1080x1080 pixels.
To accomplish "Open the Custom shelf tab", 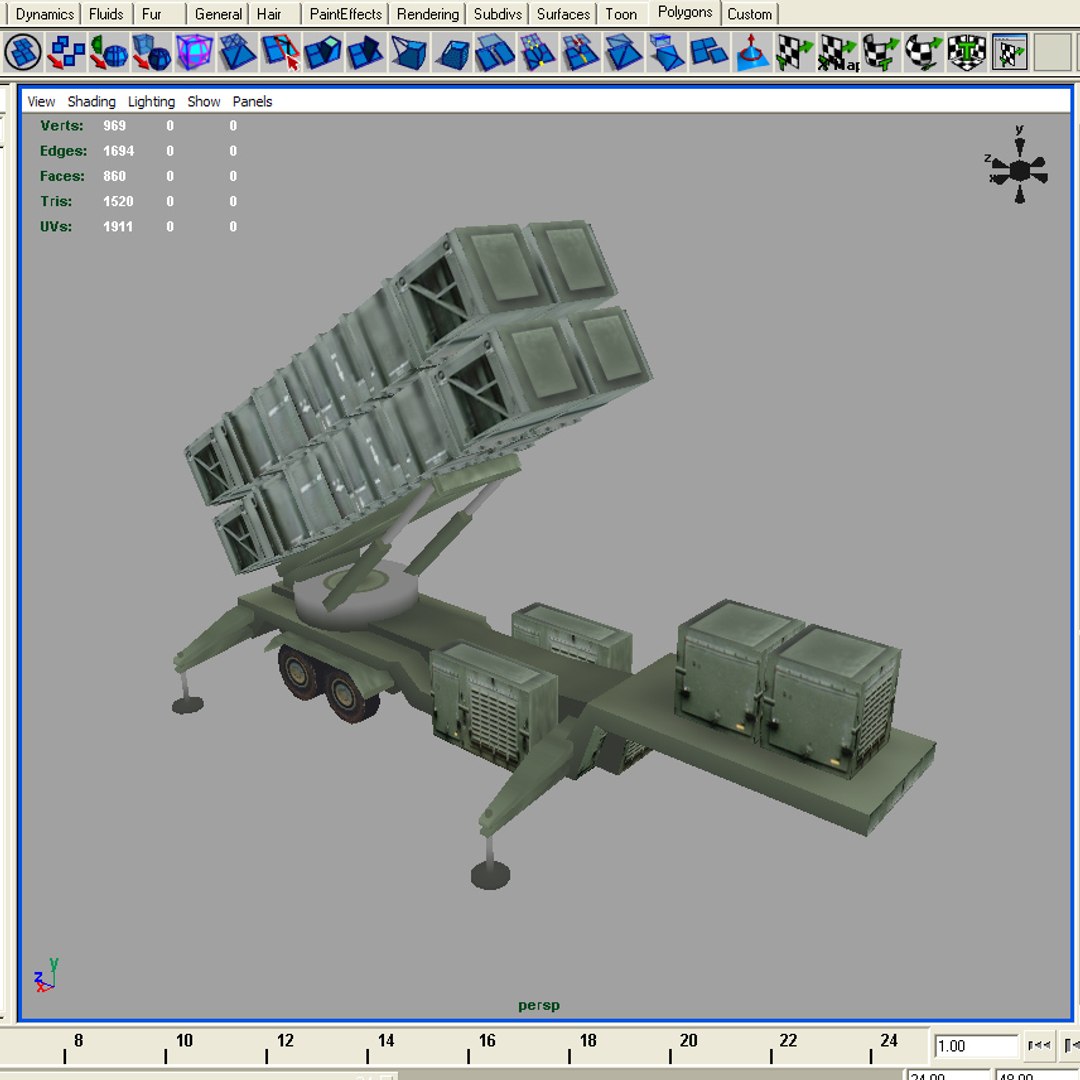I will [x=749, y=14].
